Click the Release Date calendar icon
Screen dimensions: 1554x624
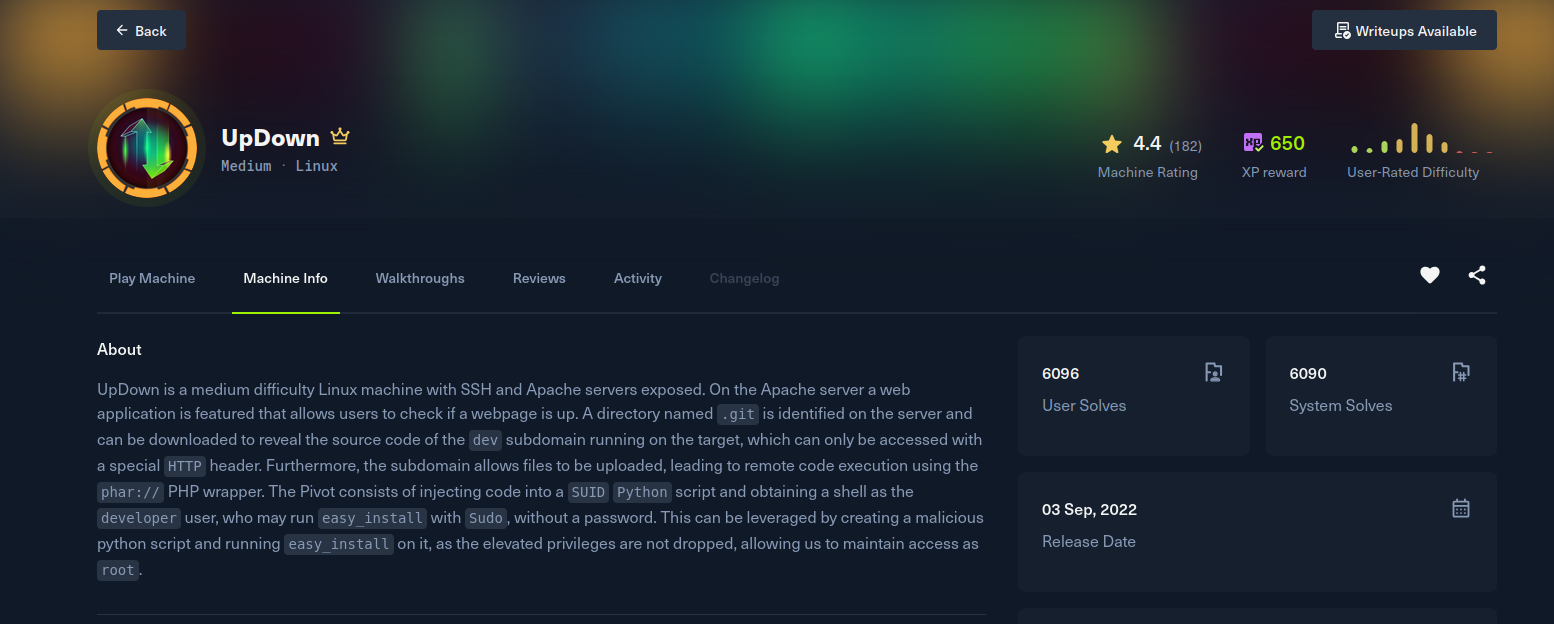pyautogui.click(x=1461, y=508)
